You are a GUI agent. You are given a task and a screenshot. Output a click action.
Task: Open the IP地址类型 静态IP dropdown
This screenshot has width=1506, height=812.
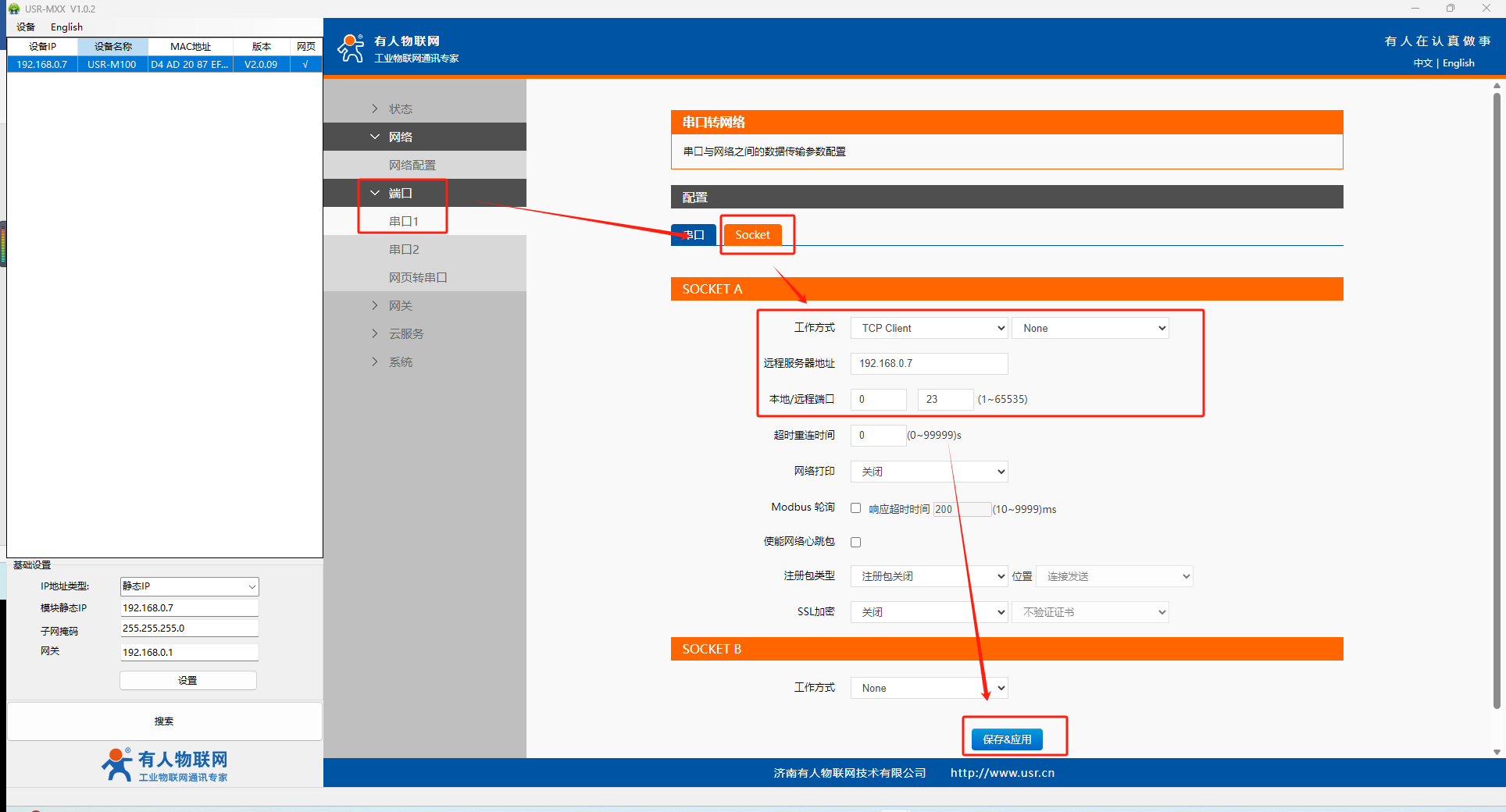coord(189,586)
